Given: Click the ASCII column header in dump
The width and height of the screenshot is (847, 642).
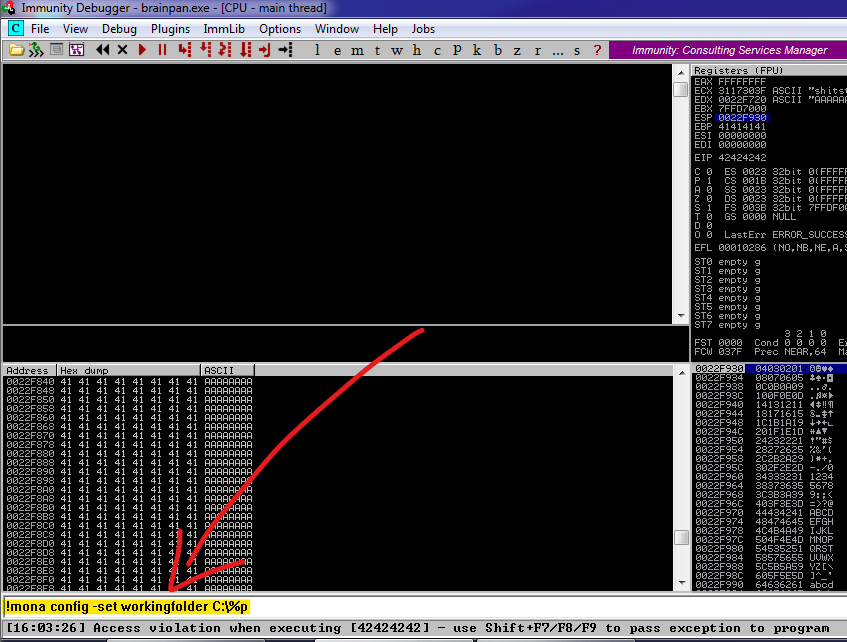Looking at the screenshot, I should (x=227, y=371).
